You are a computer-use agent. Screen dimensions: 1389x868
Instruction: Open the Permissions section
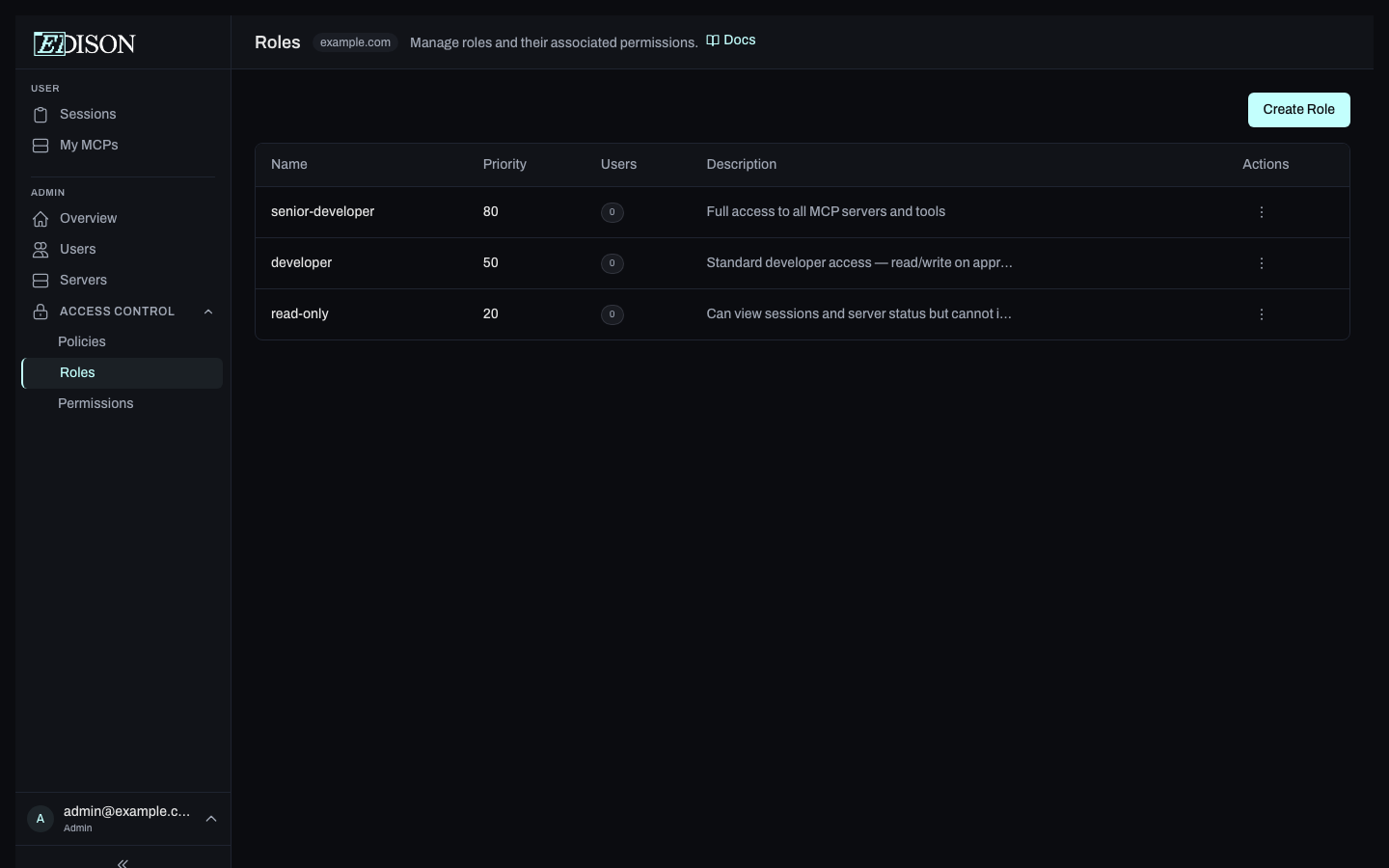coord(95,404)
